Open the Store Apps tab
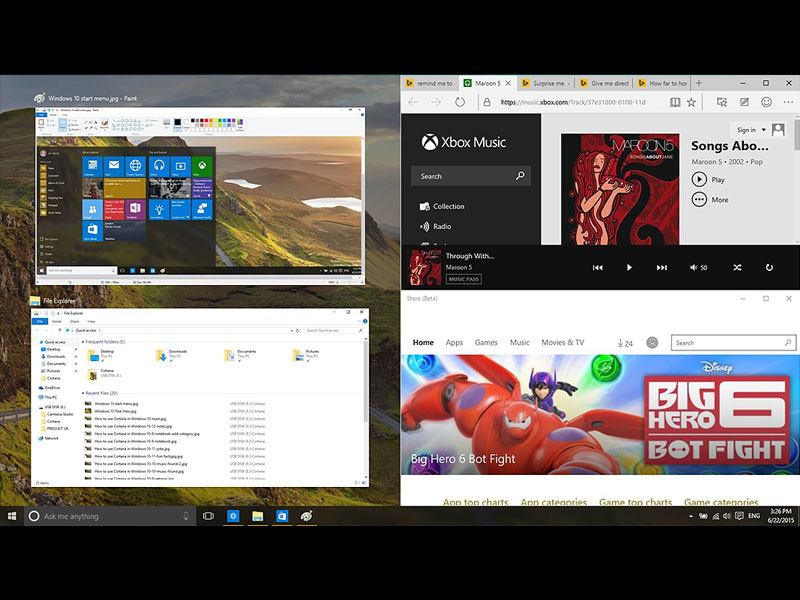Image resolution: width=800 pixels, height=600 pixels. tap(454, 342)
